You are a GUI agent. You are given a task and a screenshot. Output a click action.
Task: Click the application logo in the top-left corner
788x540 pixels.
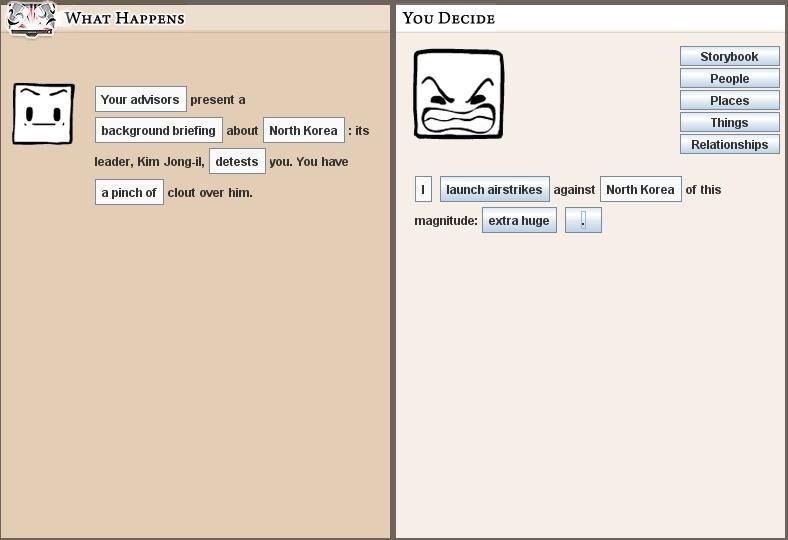coord(30,19)
